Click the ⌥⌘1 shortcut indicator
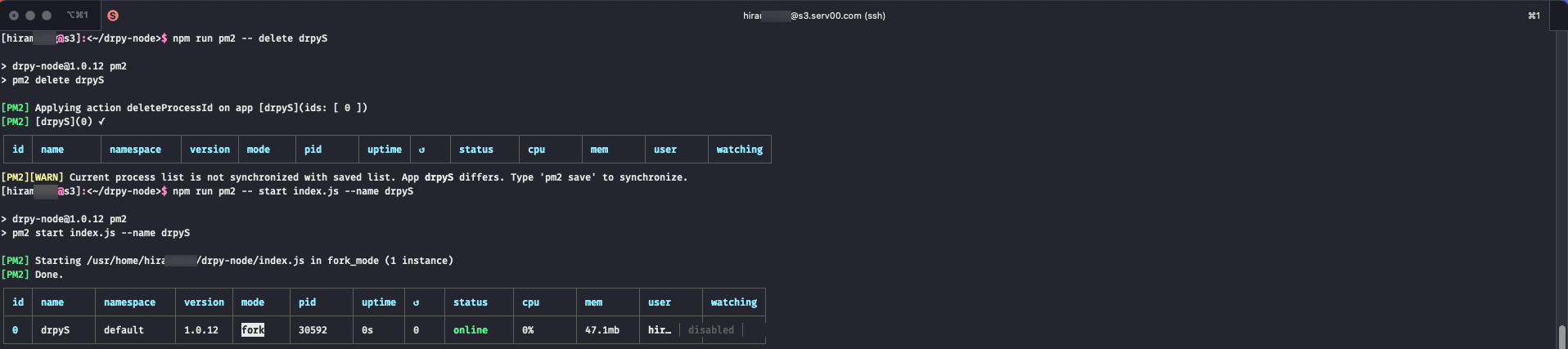 (77, 16)
